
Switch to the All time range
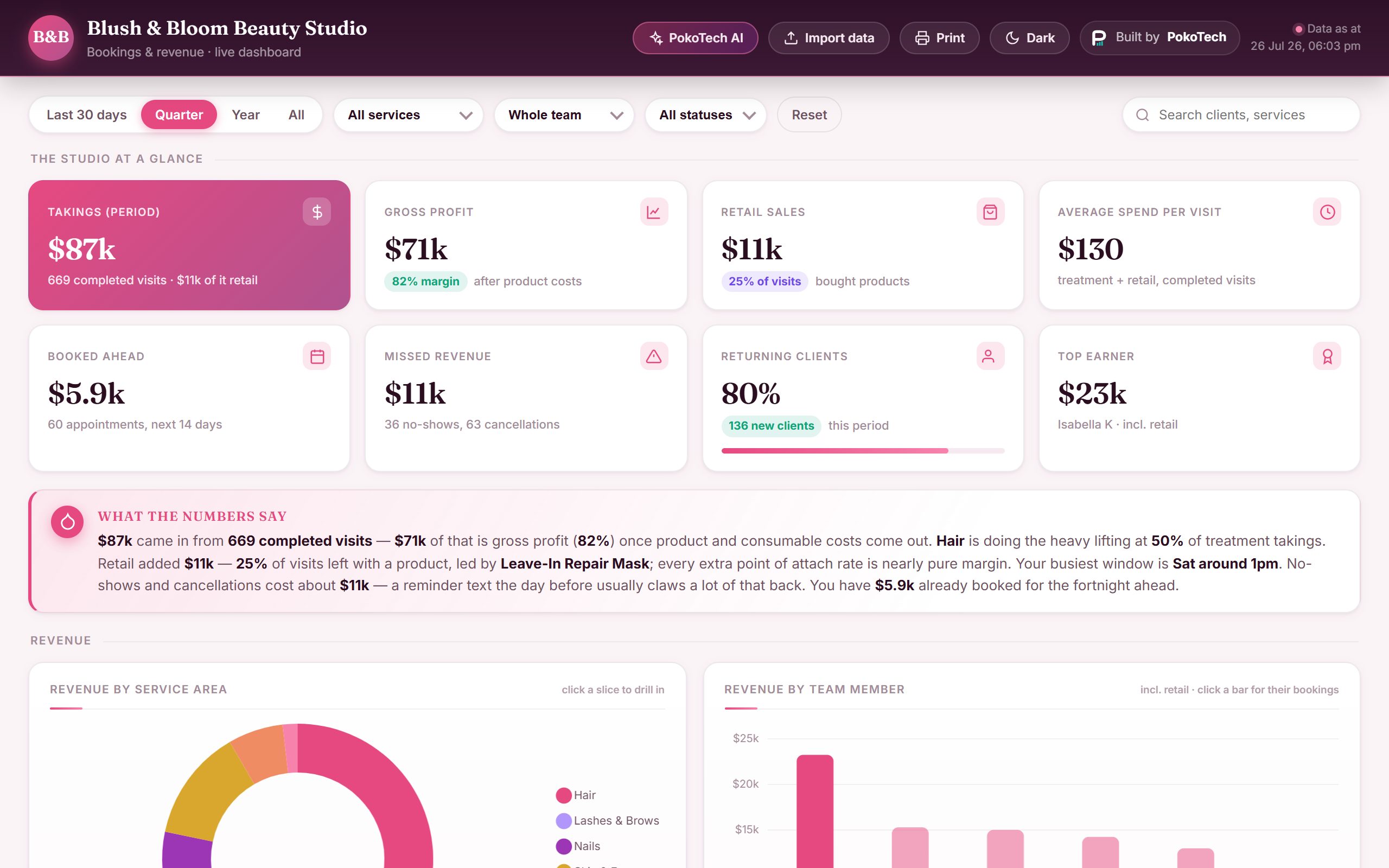click(296, 115)
